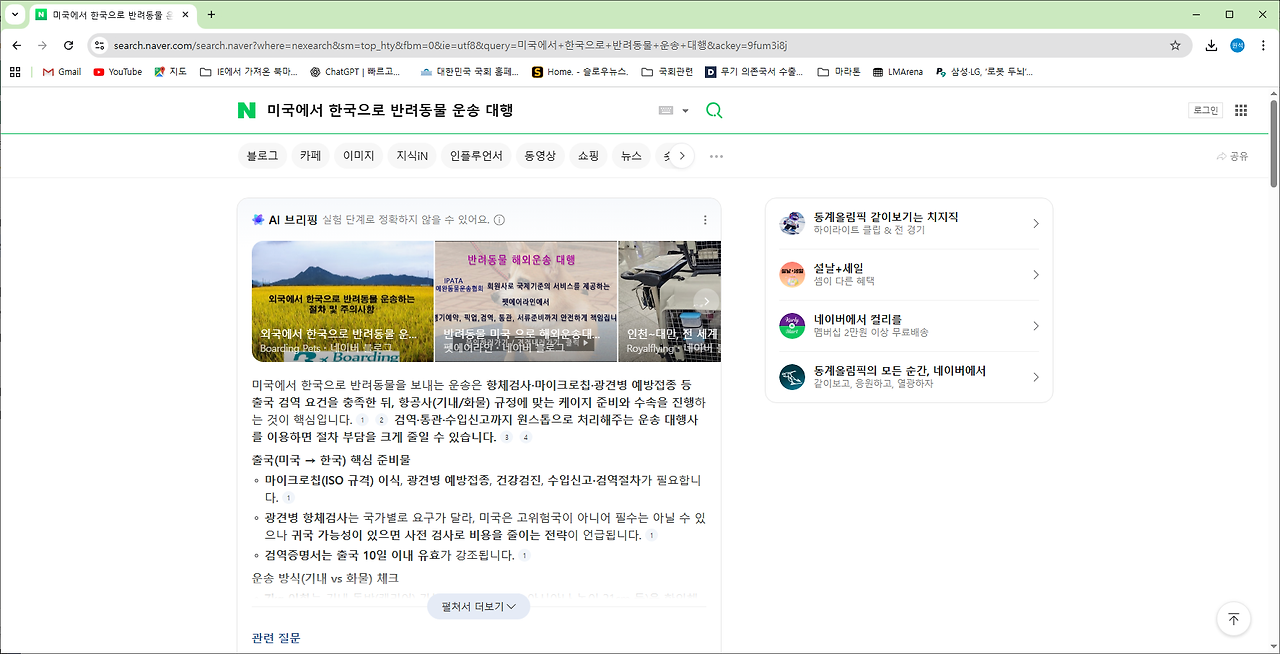The height and width of the screenshot is (654, 1280).
Task: Expand the 설날+세일 sidebar entry
Action: (x=1035, y=274)
